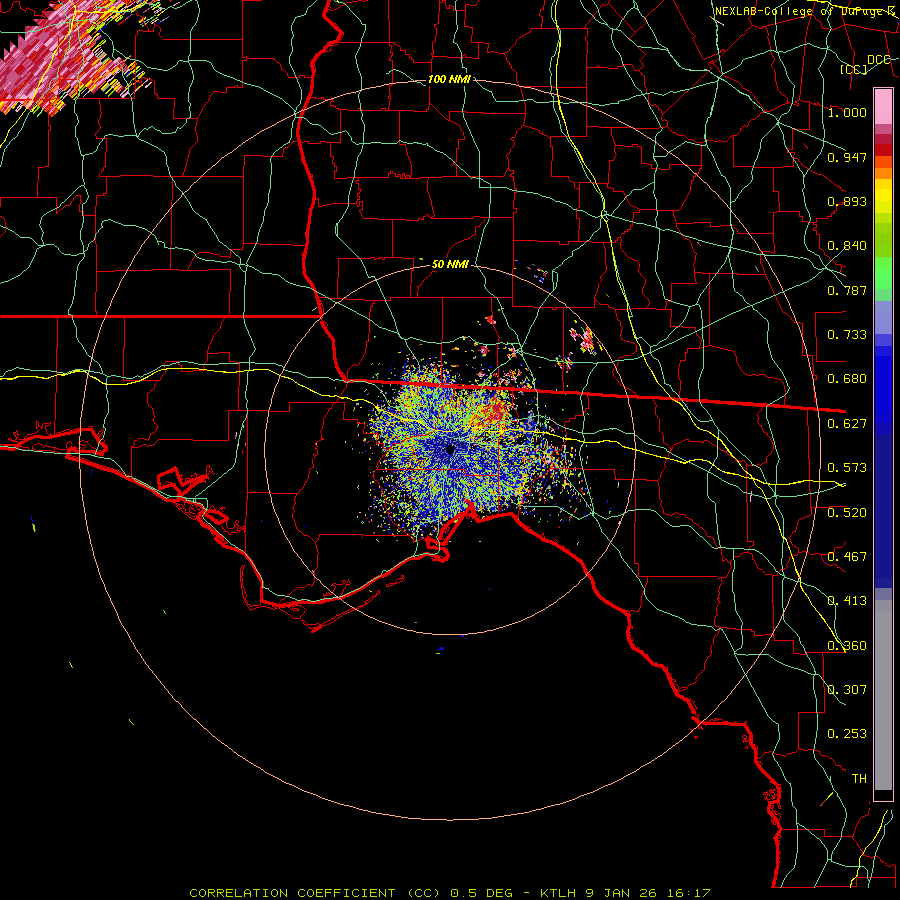Click the black KTLH radar site dot
This screenshot has width=900, height=900.
(x=451, y=449)
